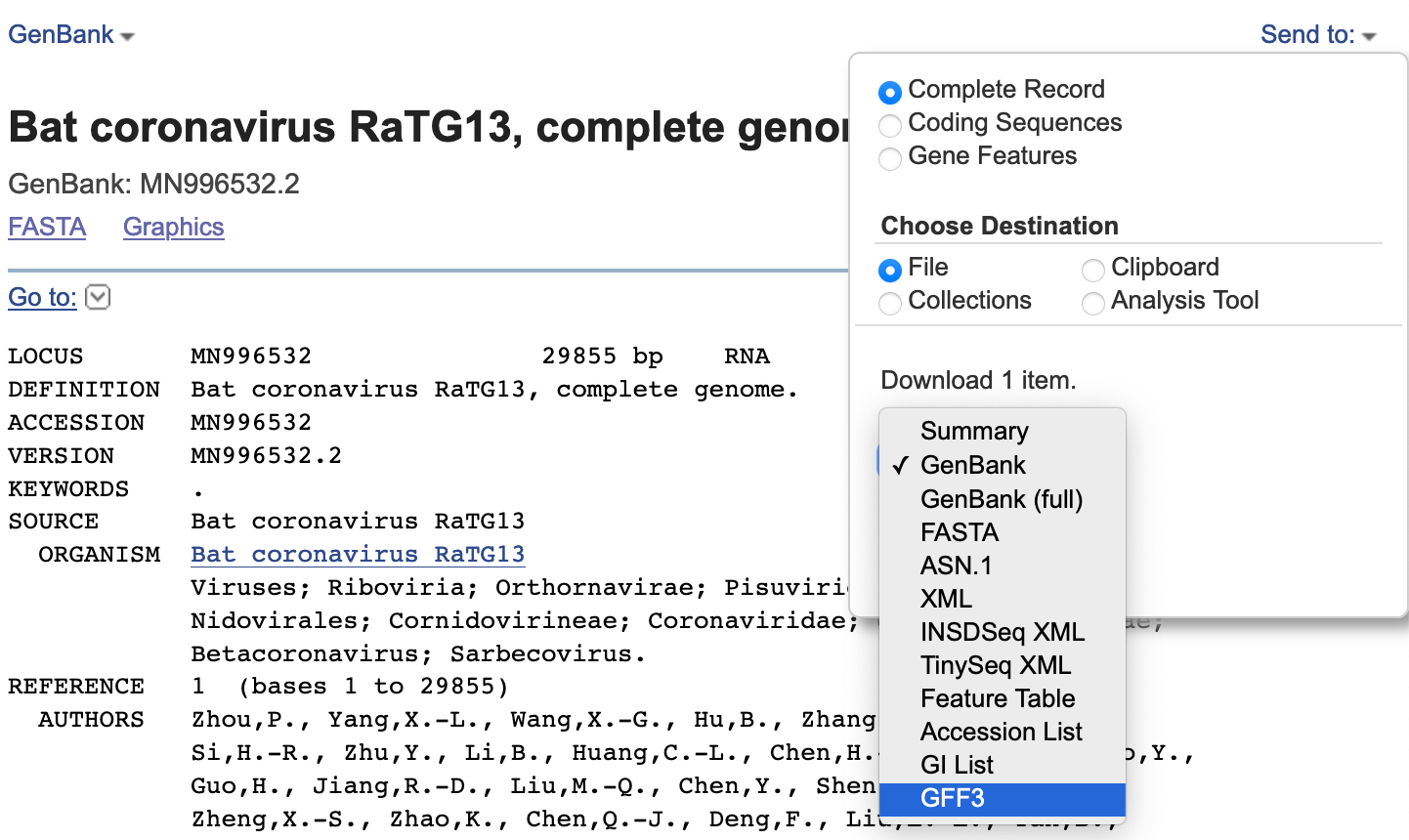Click the LOCUS field label
Image resolution: width=1409 pixels, height=840 pixels.
[46, 356]
